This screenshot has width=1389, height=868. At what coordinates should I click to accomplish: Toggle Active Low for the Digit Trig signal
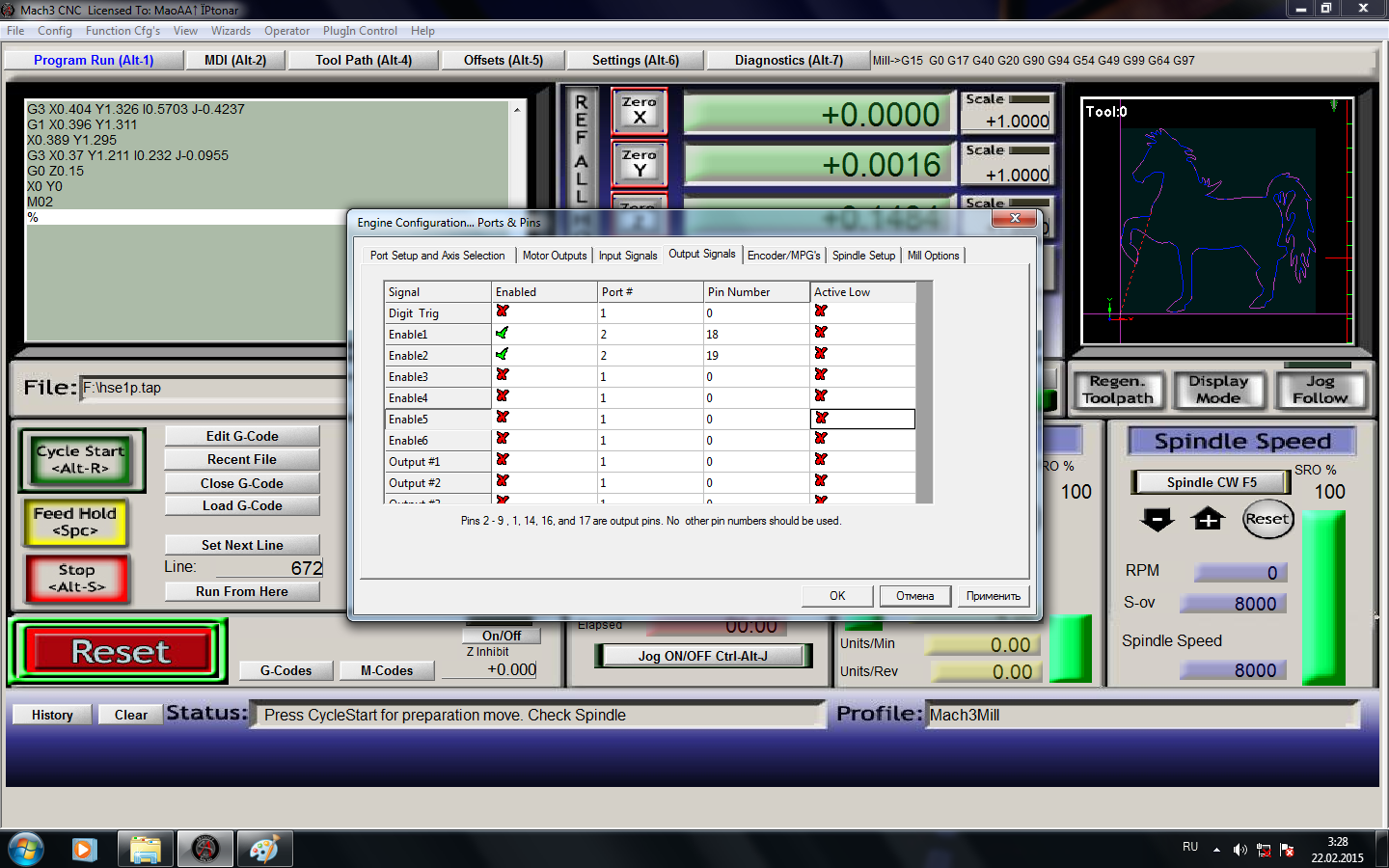point(821,312)
